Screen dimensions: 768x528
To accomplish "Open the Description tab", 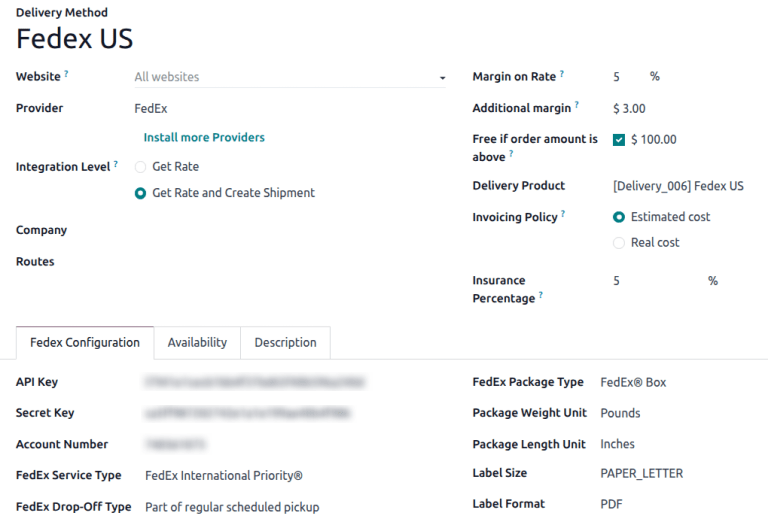I will [x=285, y=342].
